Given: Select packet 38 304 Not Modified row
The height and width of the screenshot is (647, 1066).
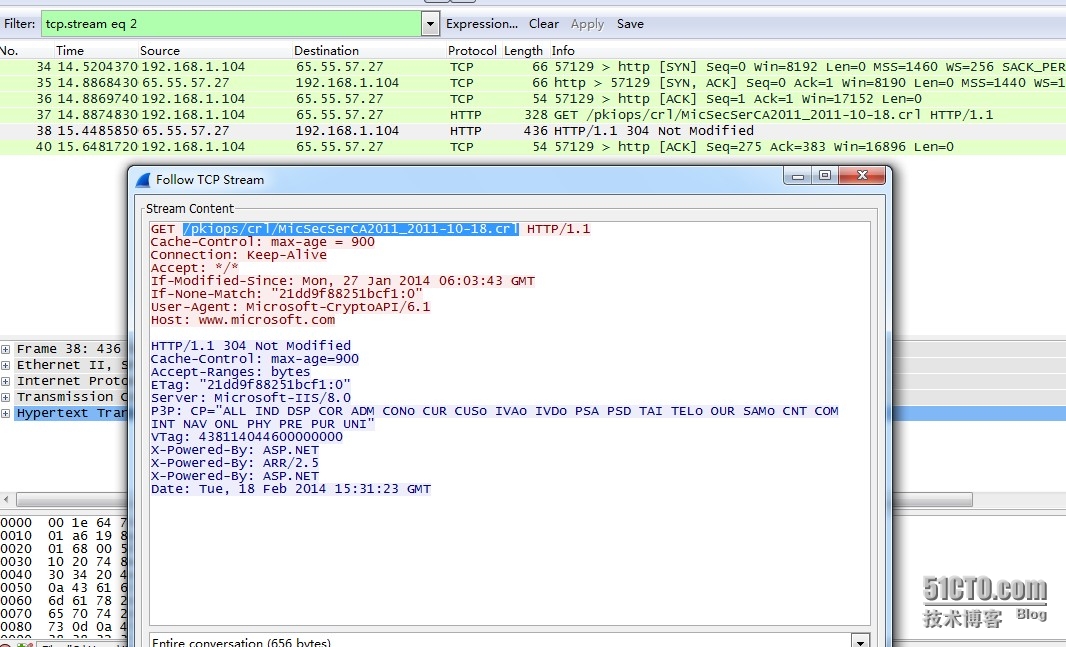Looking at the screenshot, I should 533,130.
